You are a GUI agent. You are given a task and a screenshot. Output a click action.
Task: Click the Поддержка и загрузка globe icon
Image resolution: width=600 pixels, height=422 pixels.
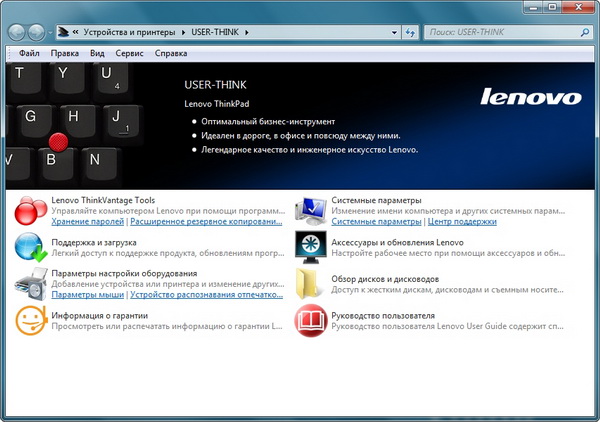[30, 247]
